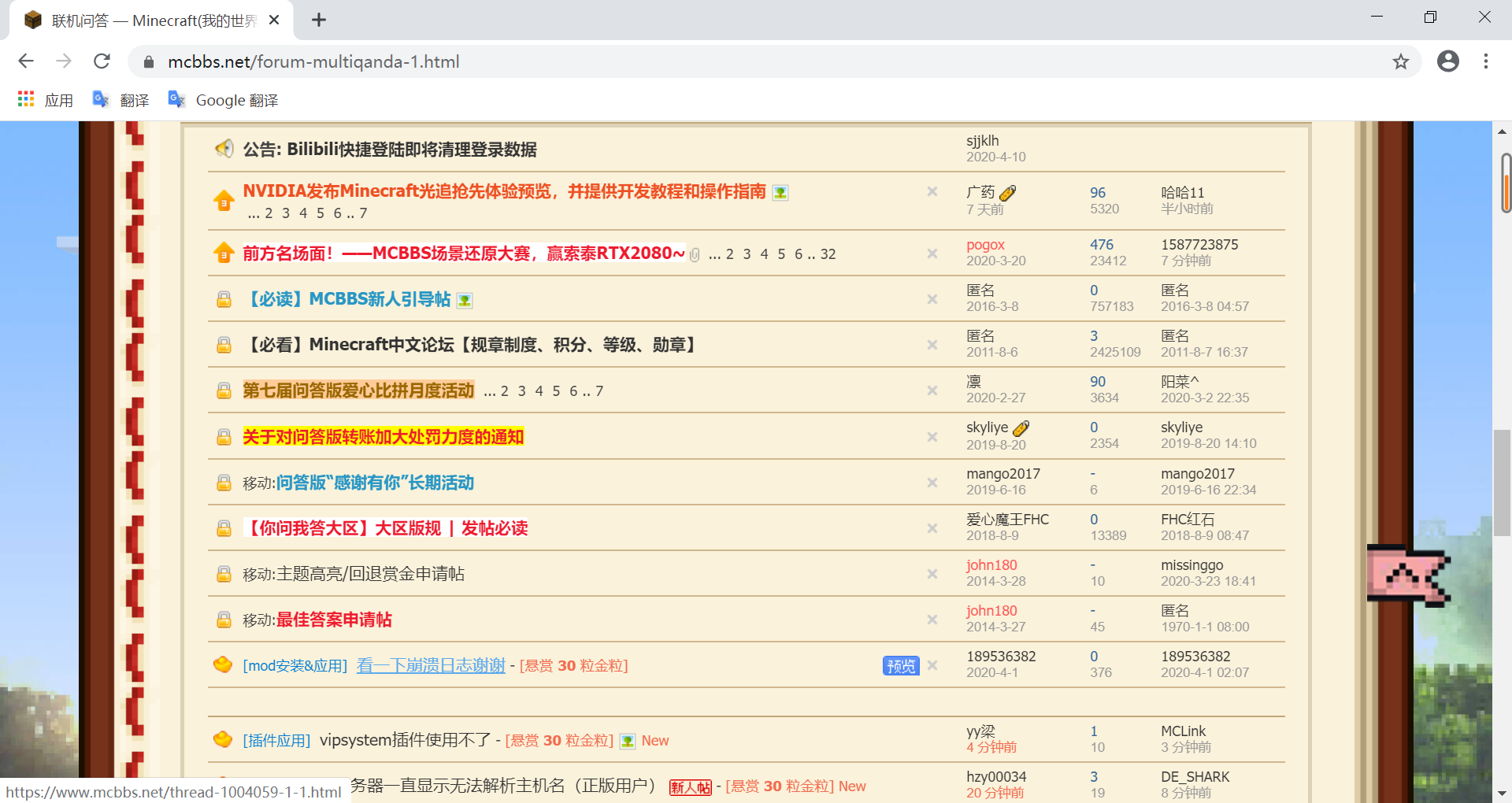
Task: Go to page 32 of MCBBS场景还原大赛 thread
Action: (x=828, y=254)
